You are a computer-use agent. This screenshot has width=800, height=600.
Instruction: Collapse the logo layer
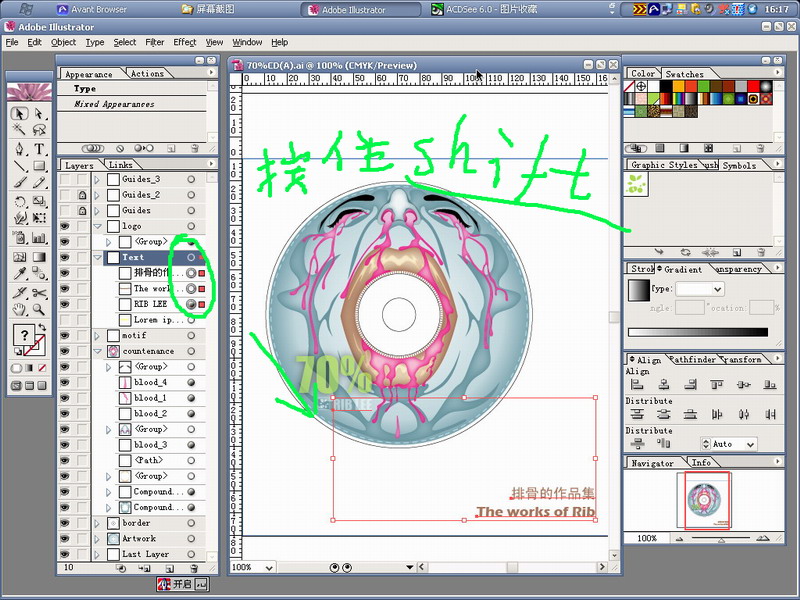click(97, 226)
